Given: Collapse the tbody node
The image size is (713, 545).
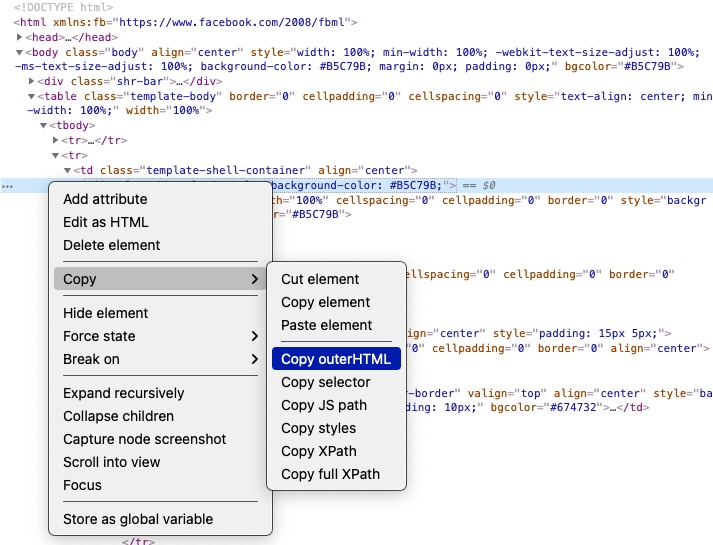Looking at the screenshot, I should 44,125.
